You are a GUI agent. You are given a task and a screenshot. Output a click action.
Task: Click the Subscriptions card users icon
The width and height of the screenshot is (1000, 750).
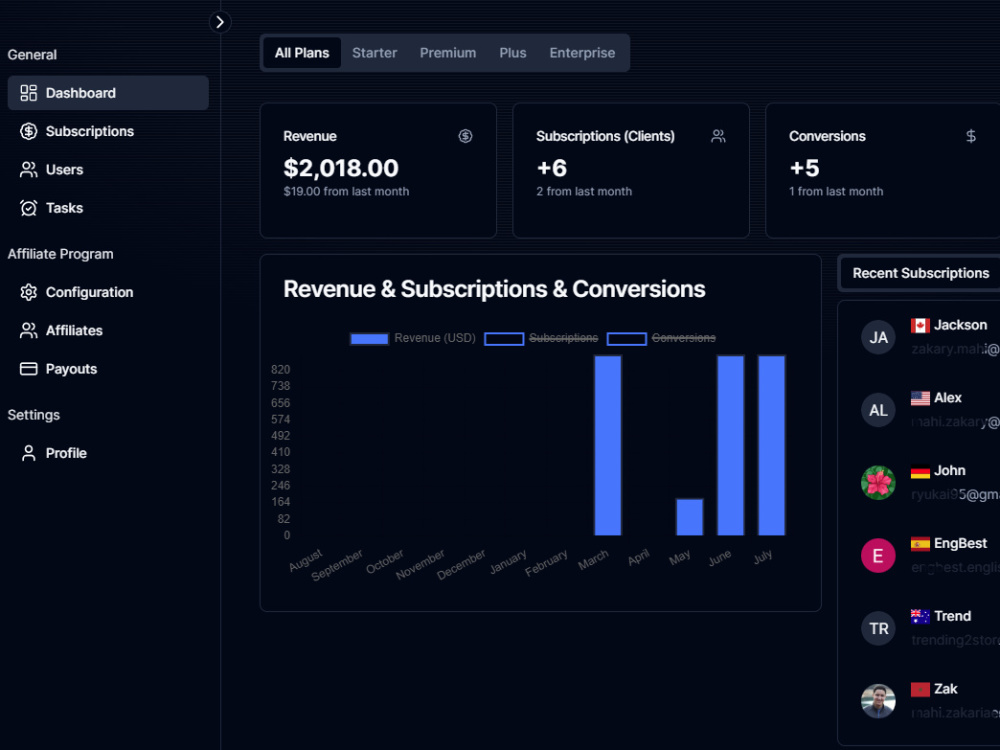[x=718, y=136]
